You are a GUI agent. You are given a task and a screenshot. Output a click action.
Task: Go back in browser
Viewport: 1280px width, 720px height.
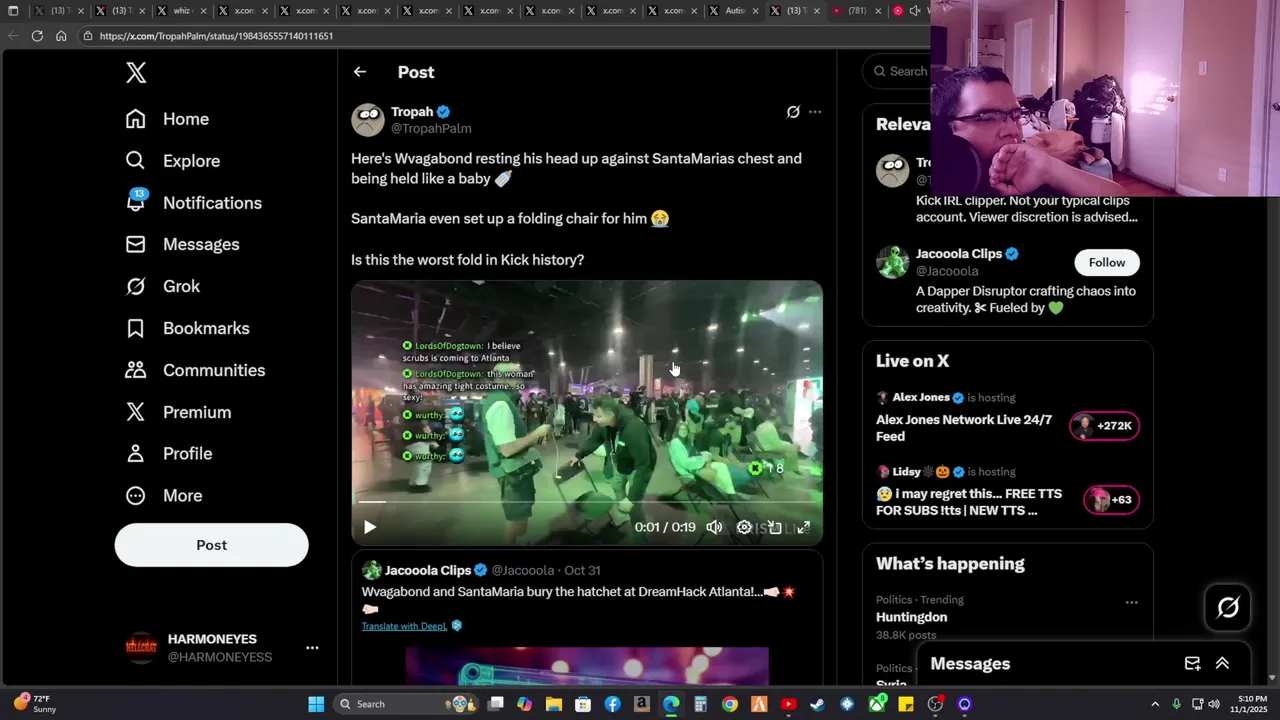pos(13,35)
